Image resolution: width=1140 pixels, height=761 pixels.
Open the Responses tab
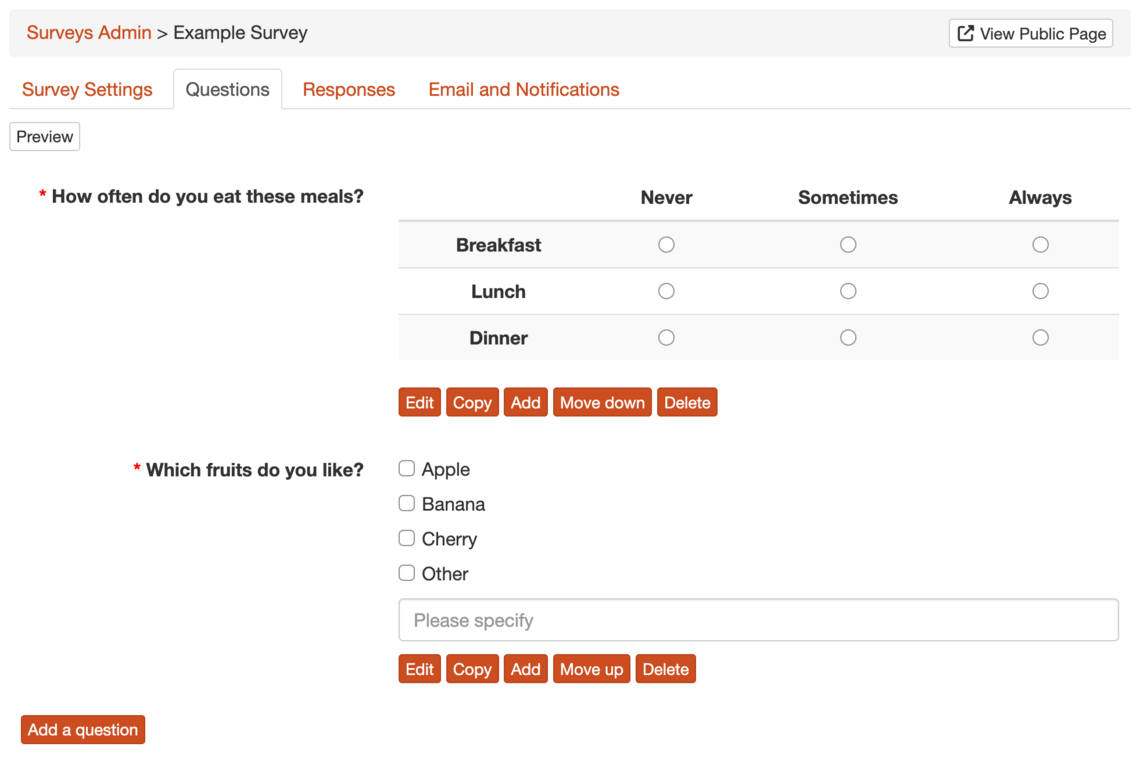click(x=349, y=89)
